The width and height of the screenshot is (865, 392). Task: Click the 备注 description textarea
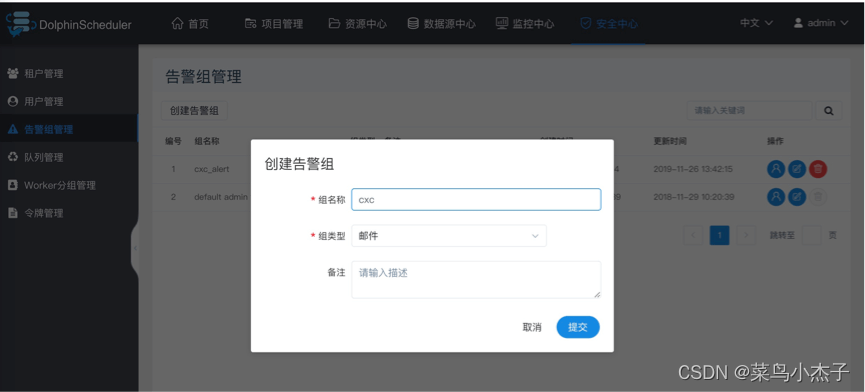tap(476, 280)
